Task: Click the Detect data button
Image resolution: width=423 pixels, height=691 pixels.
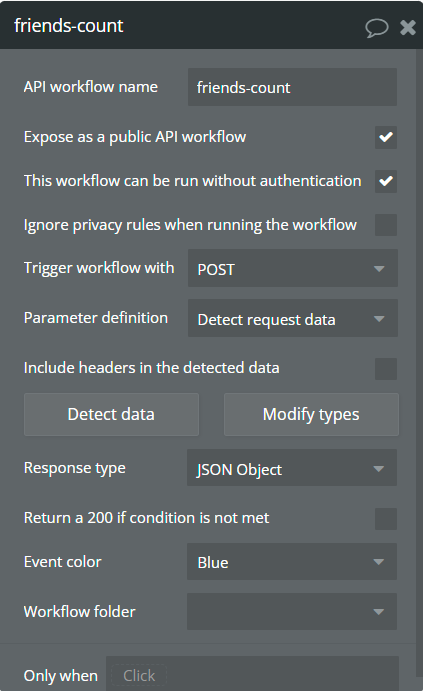Action: (x=111, y=415)
